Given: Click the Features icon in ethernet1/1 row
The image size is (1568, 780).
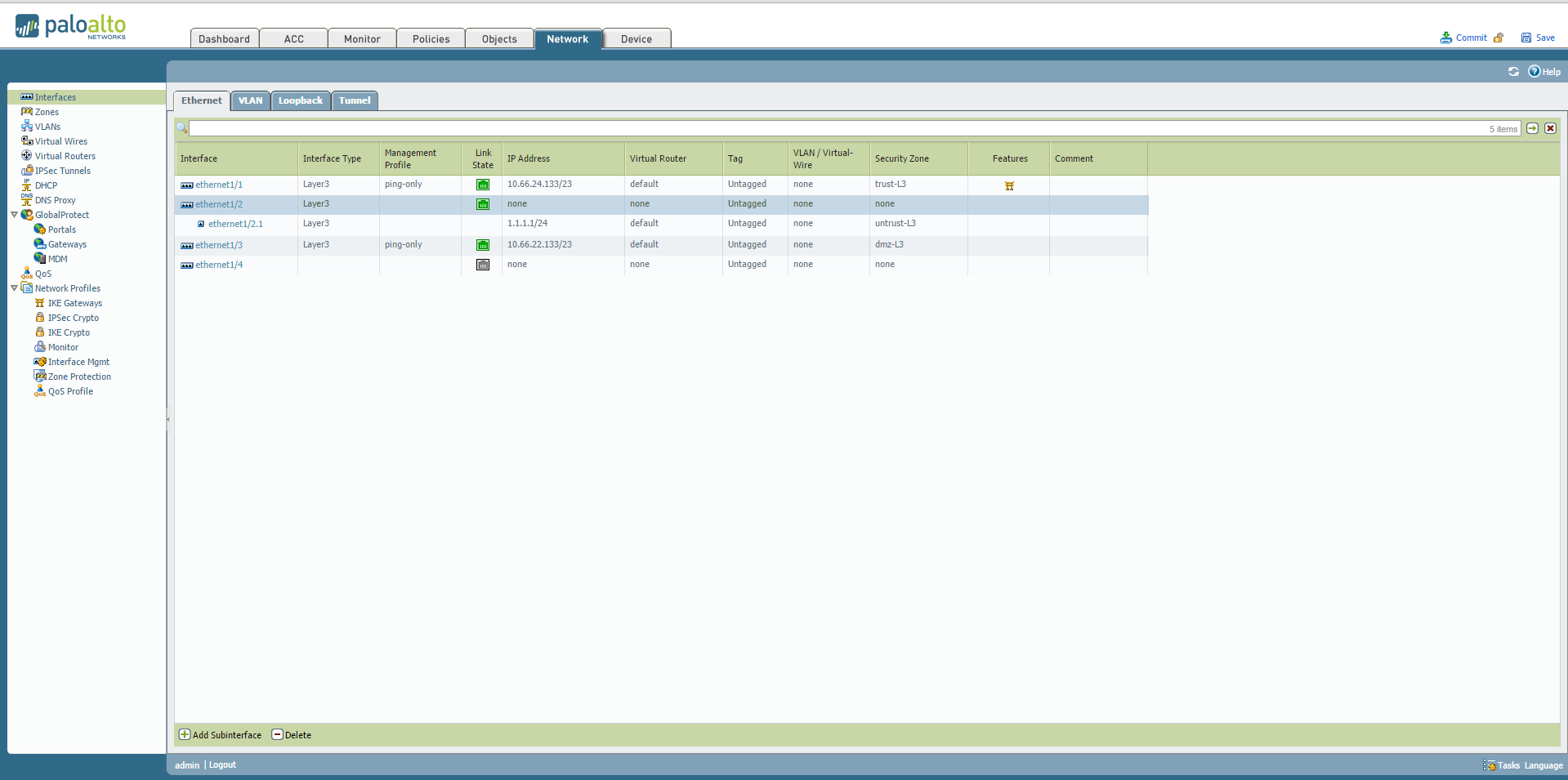Looking at the screenshot, I should (1009, 186).
